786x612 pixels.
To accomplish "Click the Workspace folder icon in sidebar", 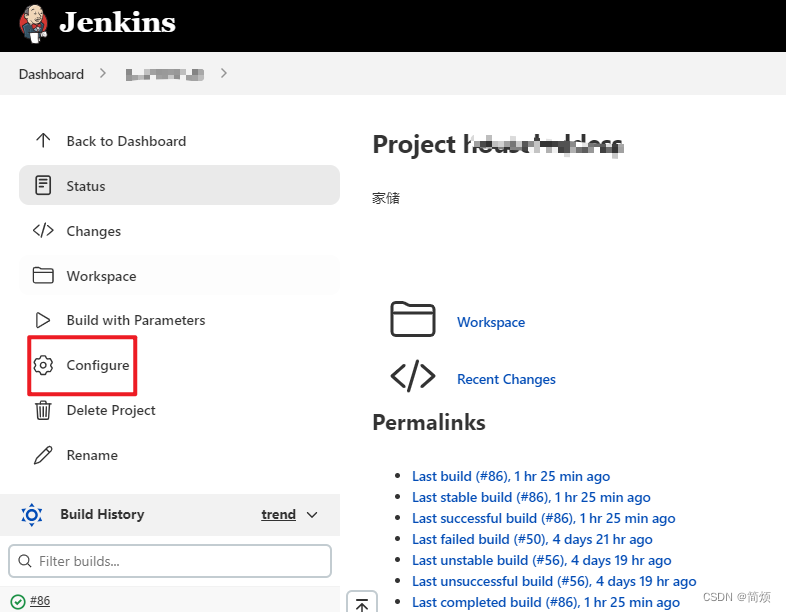I will pyautogui.click(x=43, y=276).
